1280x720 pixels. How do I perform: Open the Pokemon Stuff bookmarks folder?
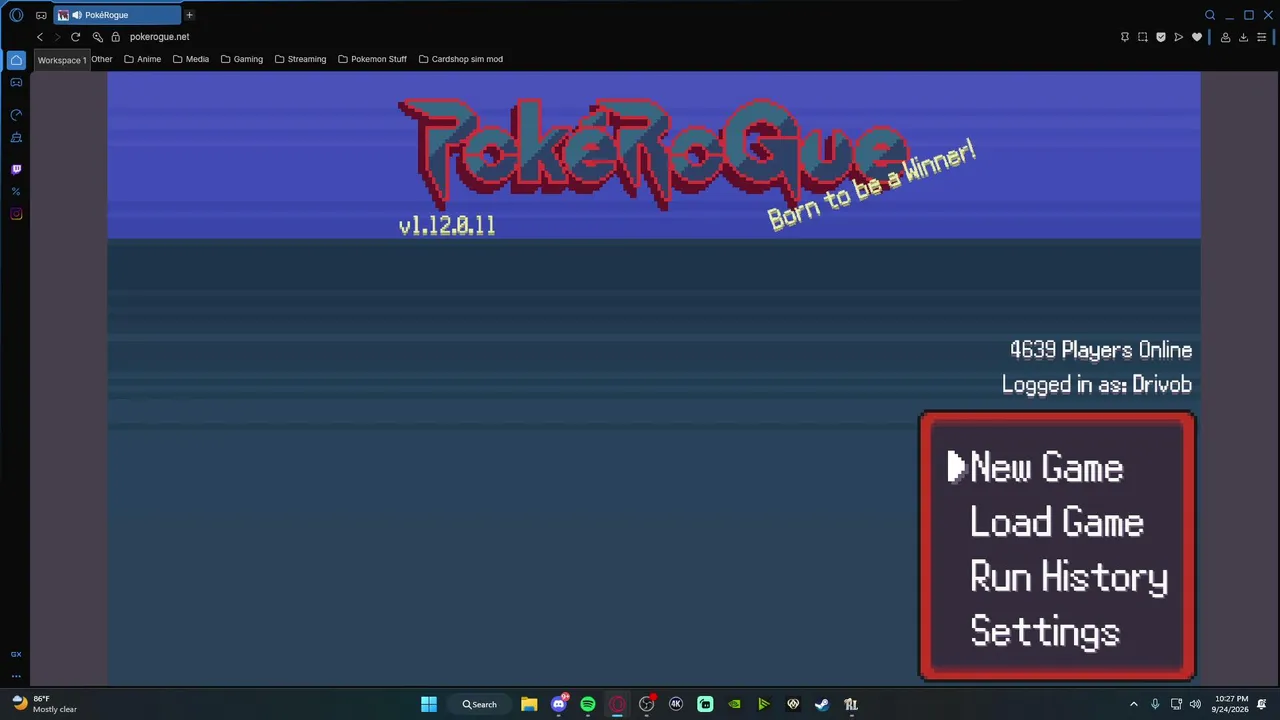click(372, 59)
